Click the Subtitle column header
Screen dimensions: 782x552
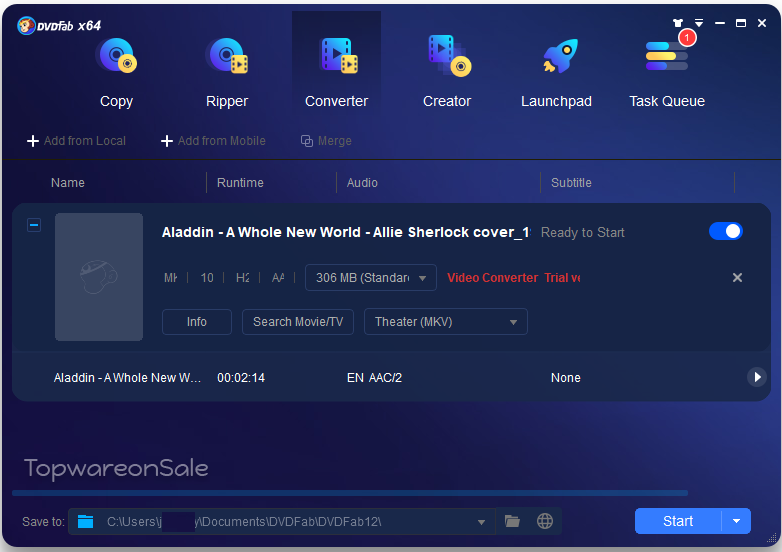571,183
